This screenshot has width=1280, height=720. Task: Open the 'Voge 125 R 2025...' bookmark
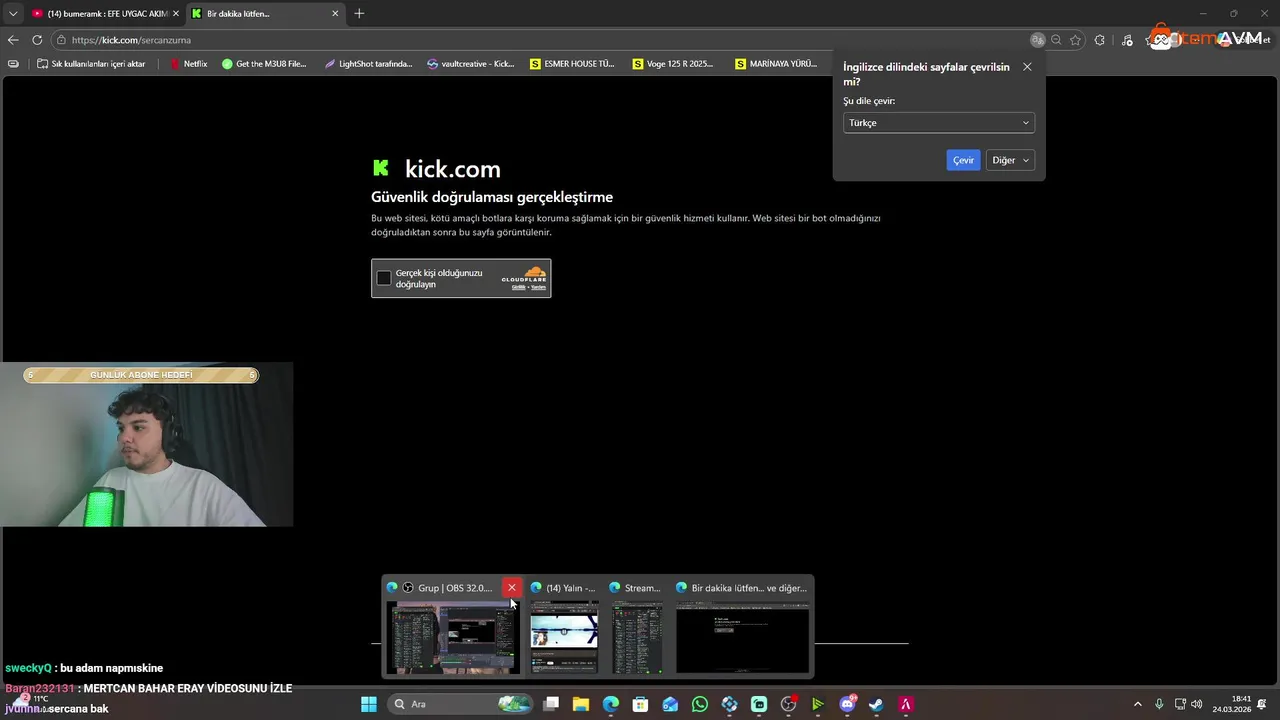[673, 63]
